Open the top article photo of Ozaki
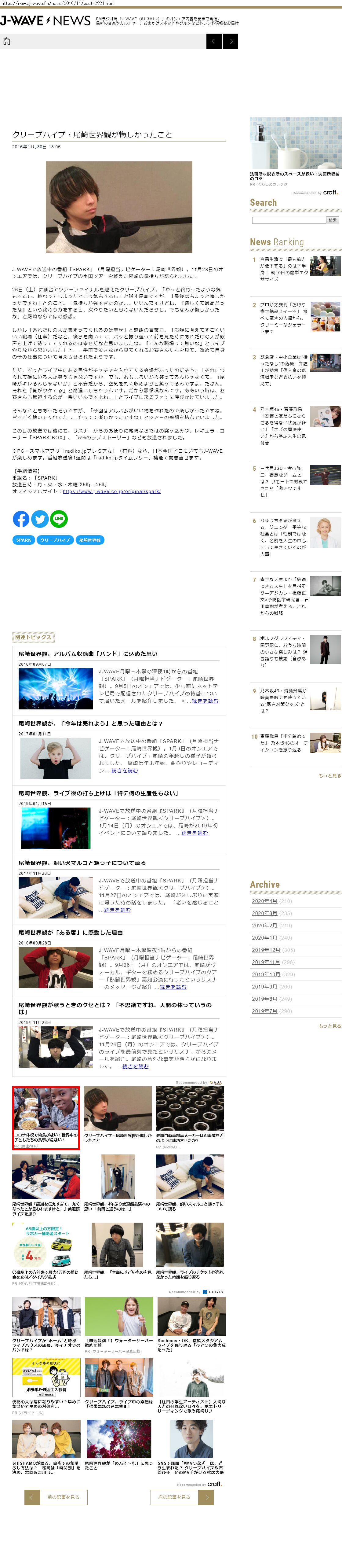Image resolution: width=342 pixels, height=1568 pixels. 119,207
